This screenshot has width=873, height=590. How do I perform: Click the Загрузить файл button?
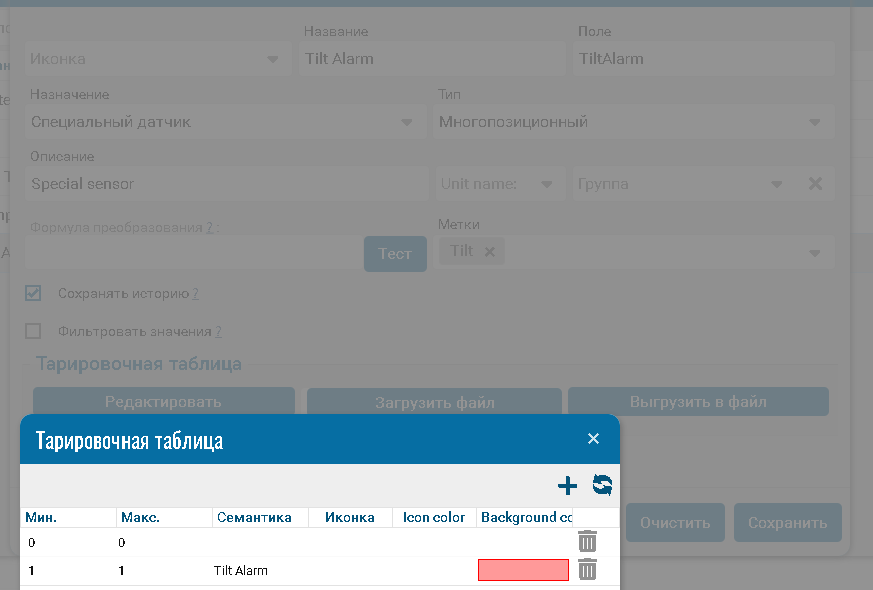pos(434,402)
